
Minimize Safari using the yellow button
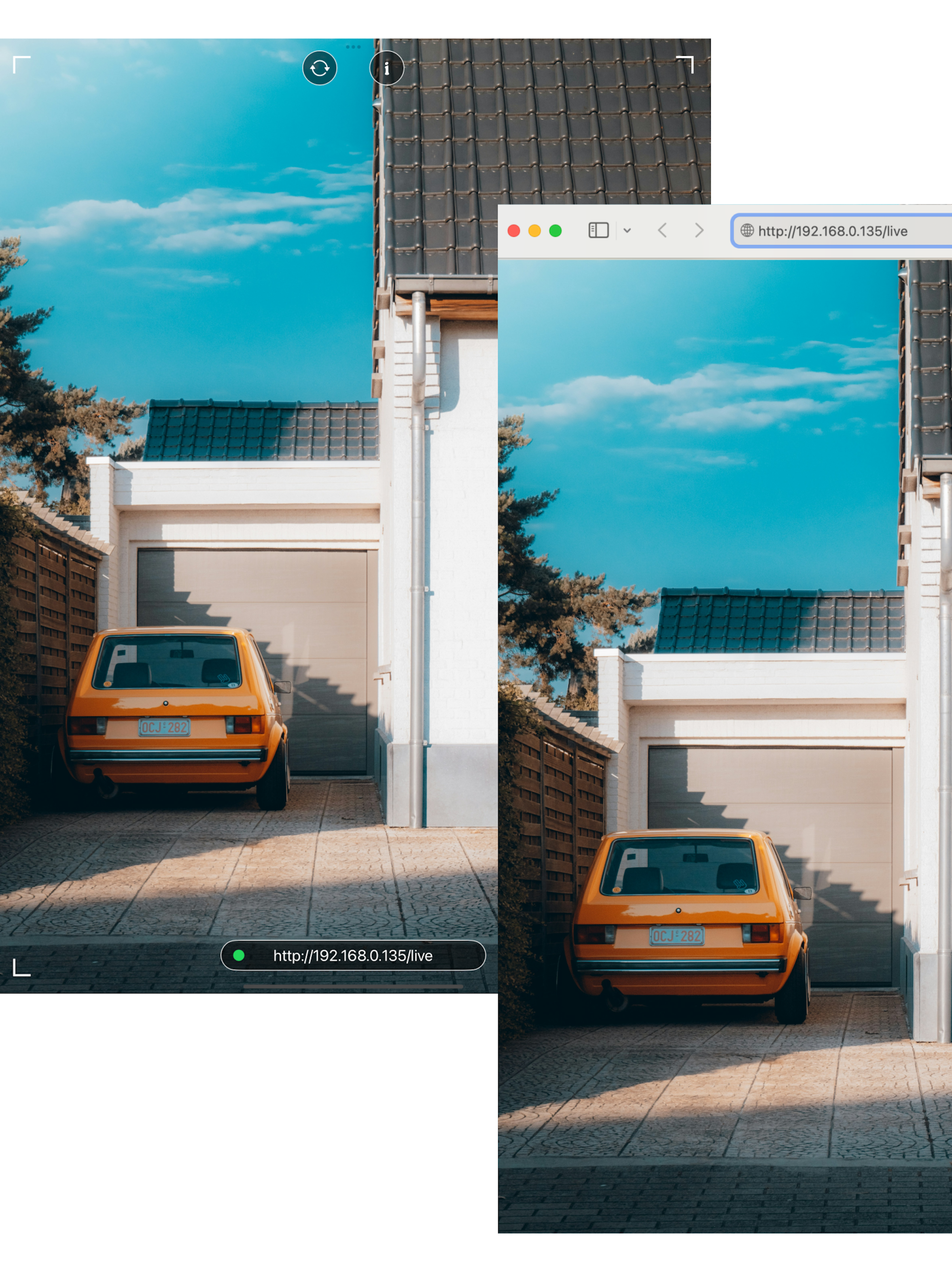click(535, 231)
